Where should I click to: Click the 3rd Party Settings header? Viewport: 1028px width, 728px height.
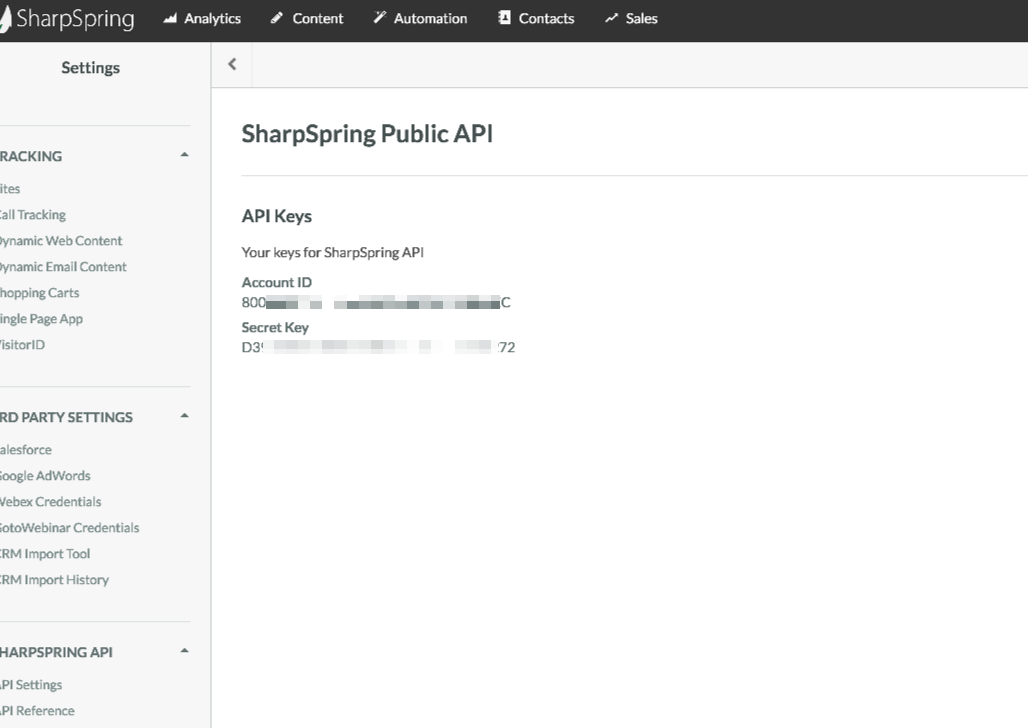66,417
